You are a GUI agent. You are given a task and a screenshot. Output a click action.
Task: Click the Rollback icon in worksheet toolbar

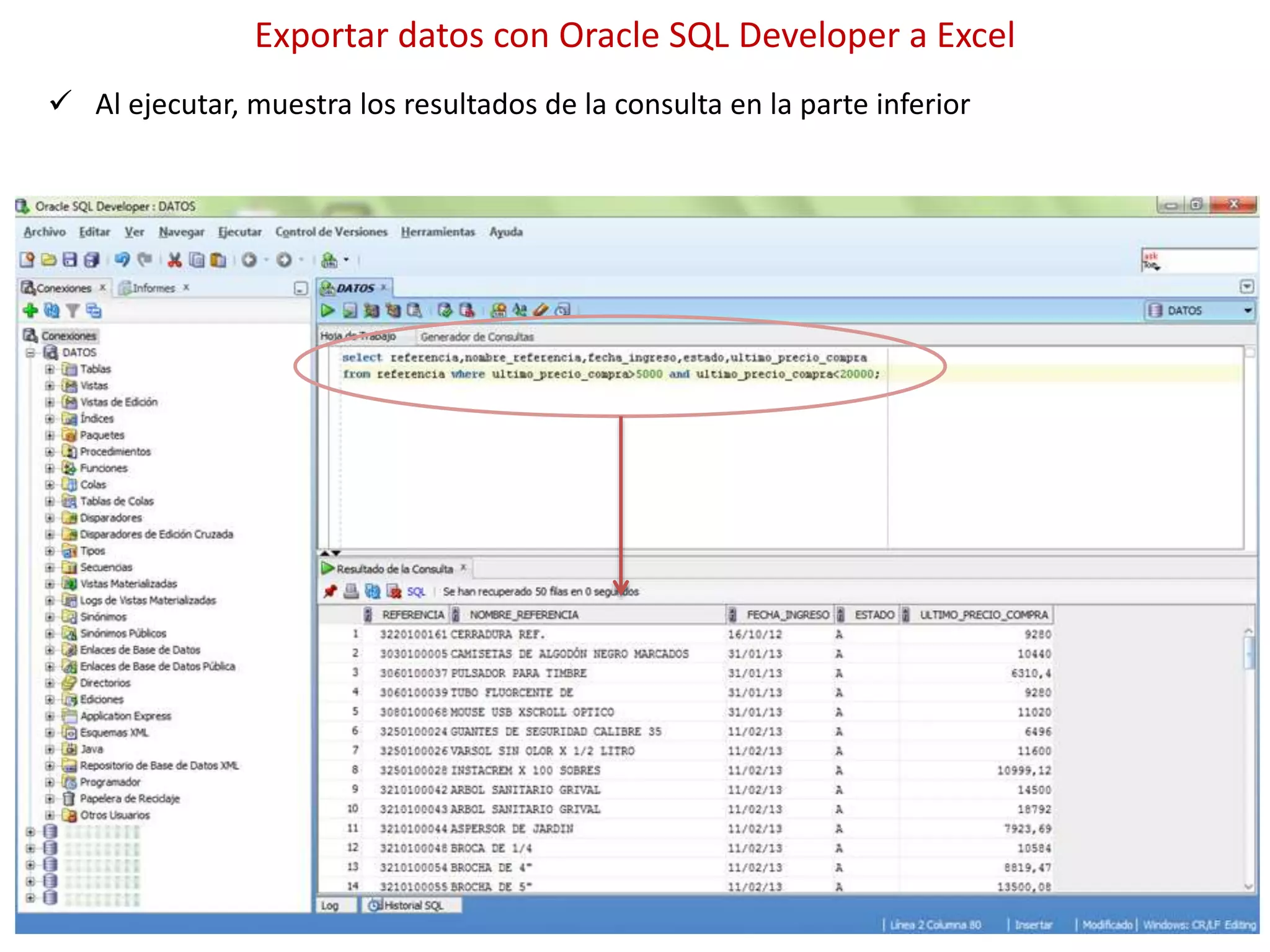(466, 311)
